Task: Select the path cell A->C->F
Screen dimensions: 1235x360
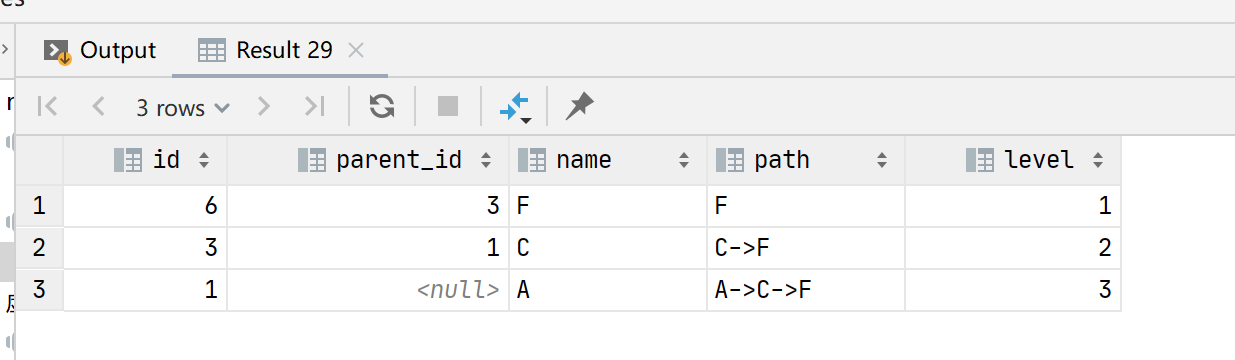Action: (x=806, y=290)
